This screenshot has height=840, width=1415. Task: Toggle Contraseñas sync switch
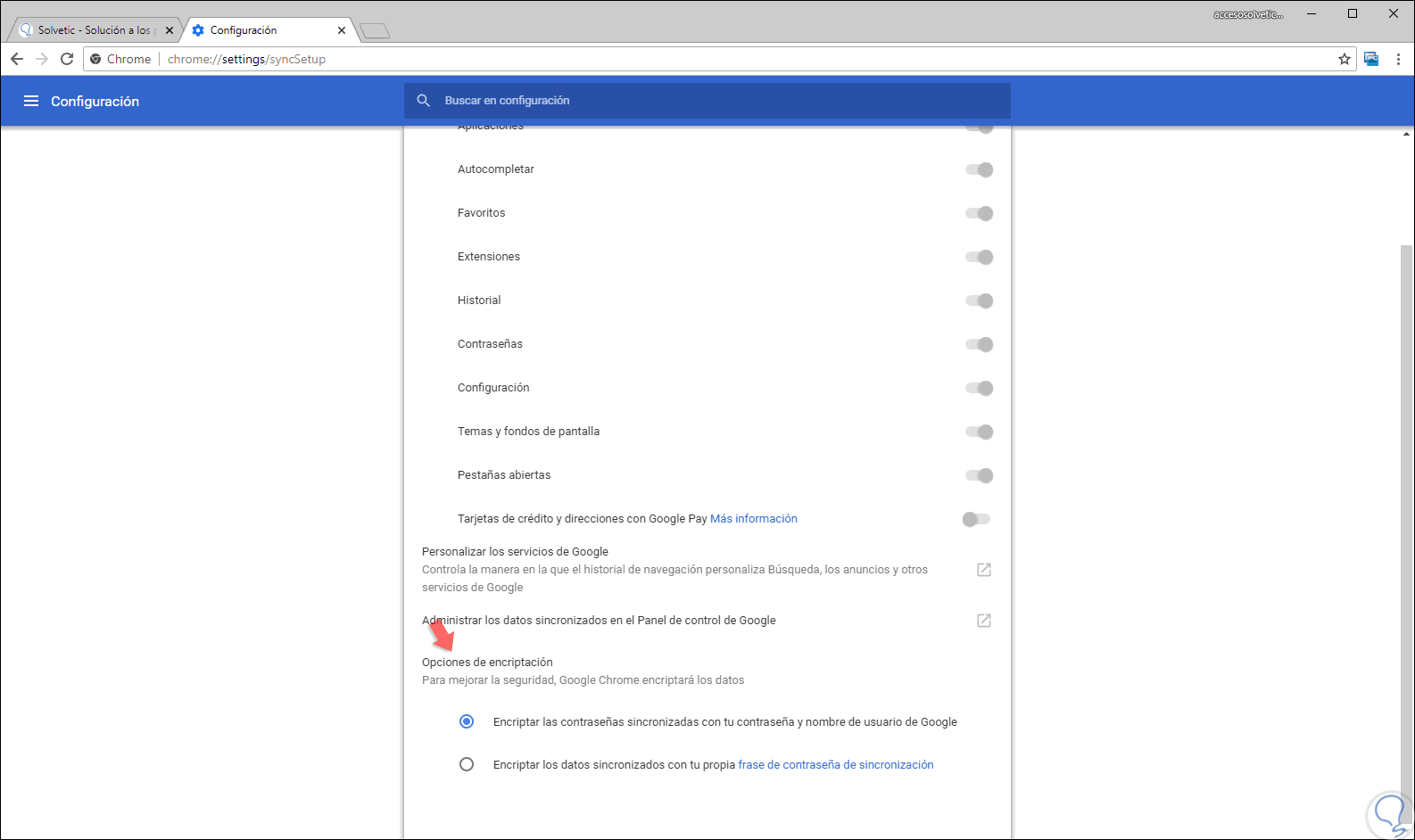coord(979,344)
